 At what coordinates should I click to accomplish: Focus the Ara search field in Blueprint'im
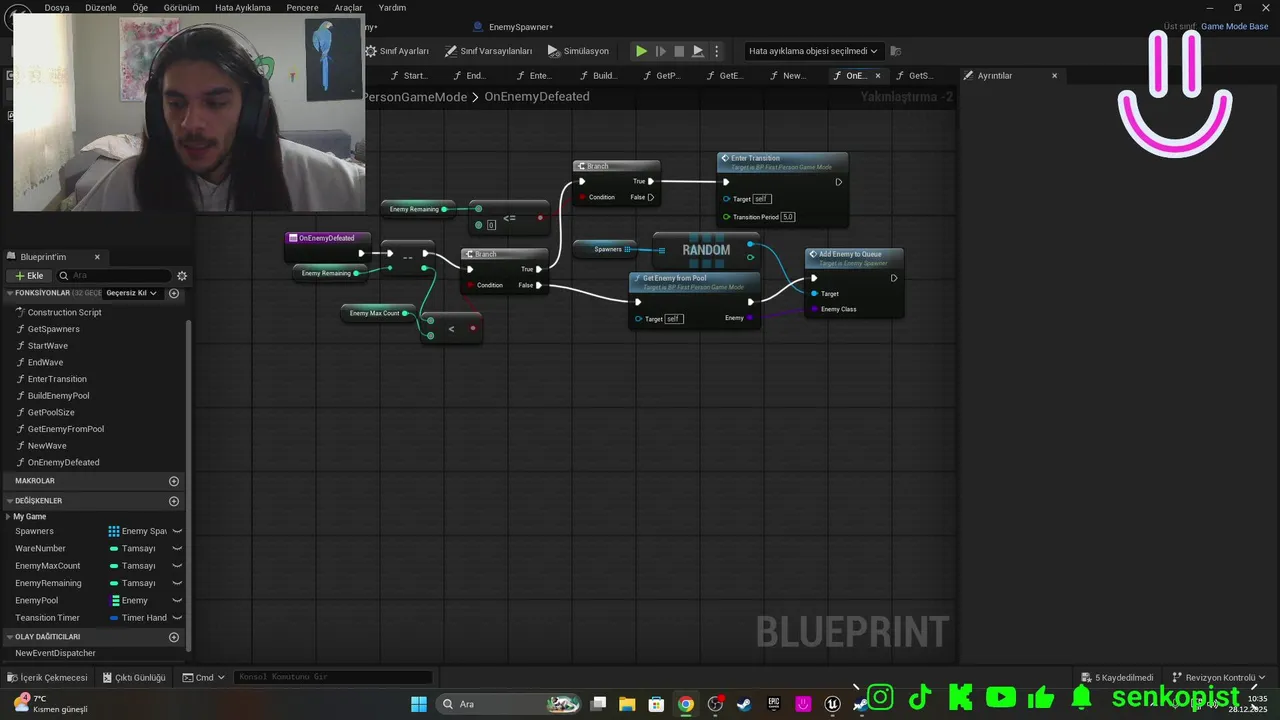point(114,276)
